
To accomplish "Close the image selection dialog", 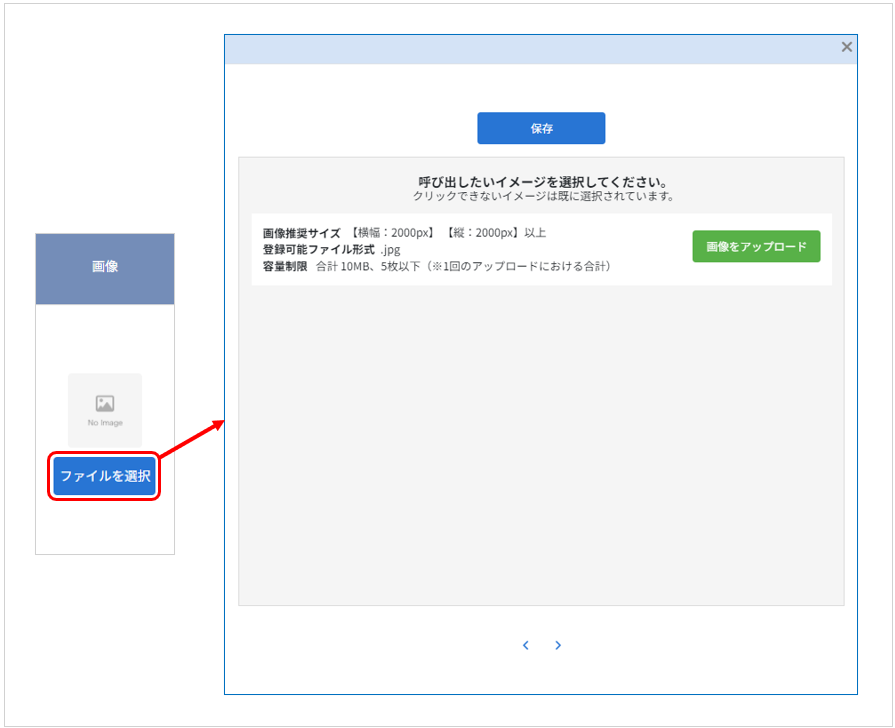I will tap(846, 47).
